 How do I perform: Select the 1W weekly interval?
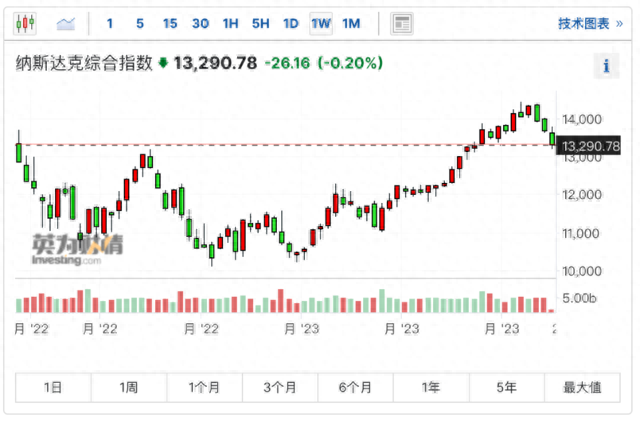(321, 24)
